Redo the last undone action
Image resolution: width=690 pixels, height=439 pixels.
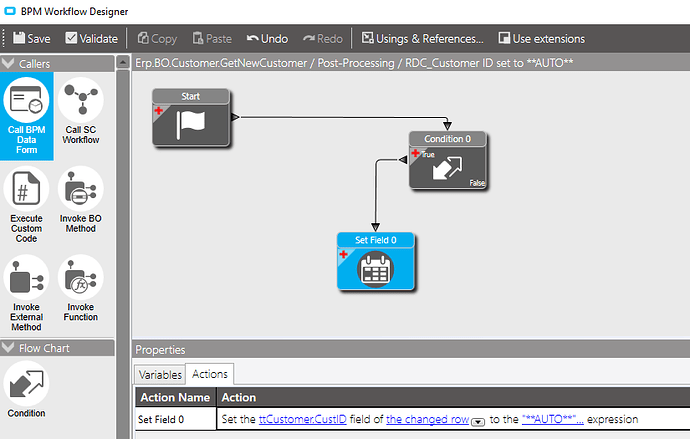click(x=323, y=38)
